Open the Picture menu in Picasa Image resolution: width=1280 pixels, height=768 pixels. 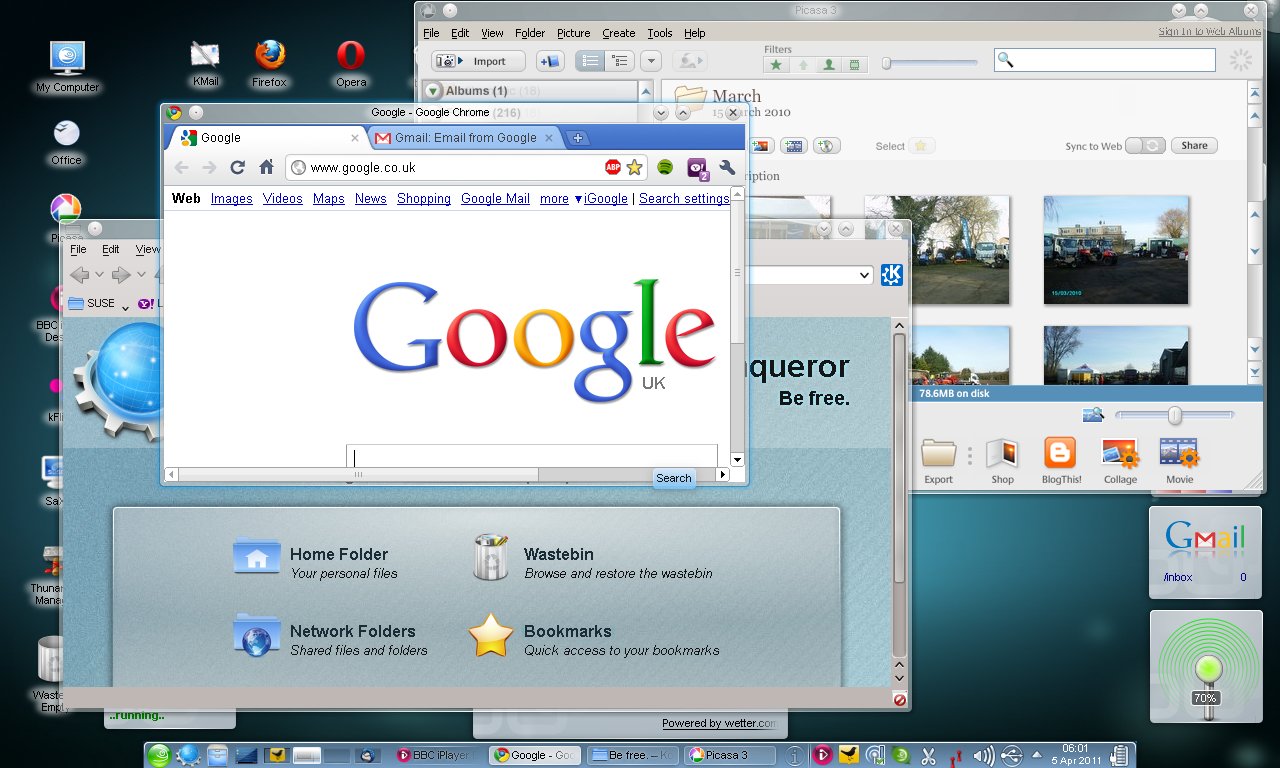coord(573,33)
